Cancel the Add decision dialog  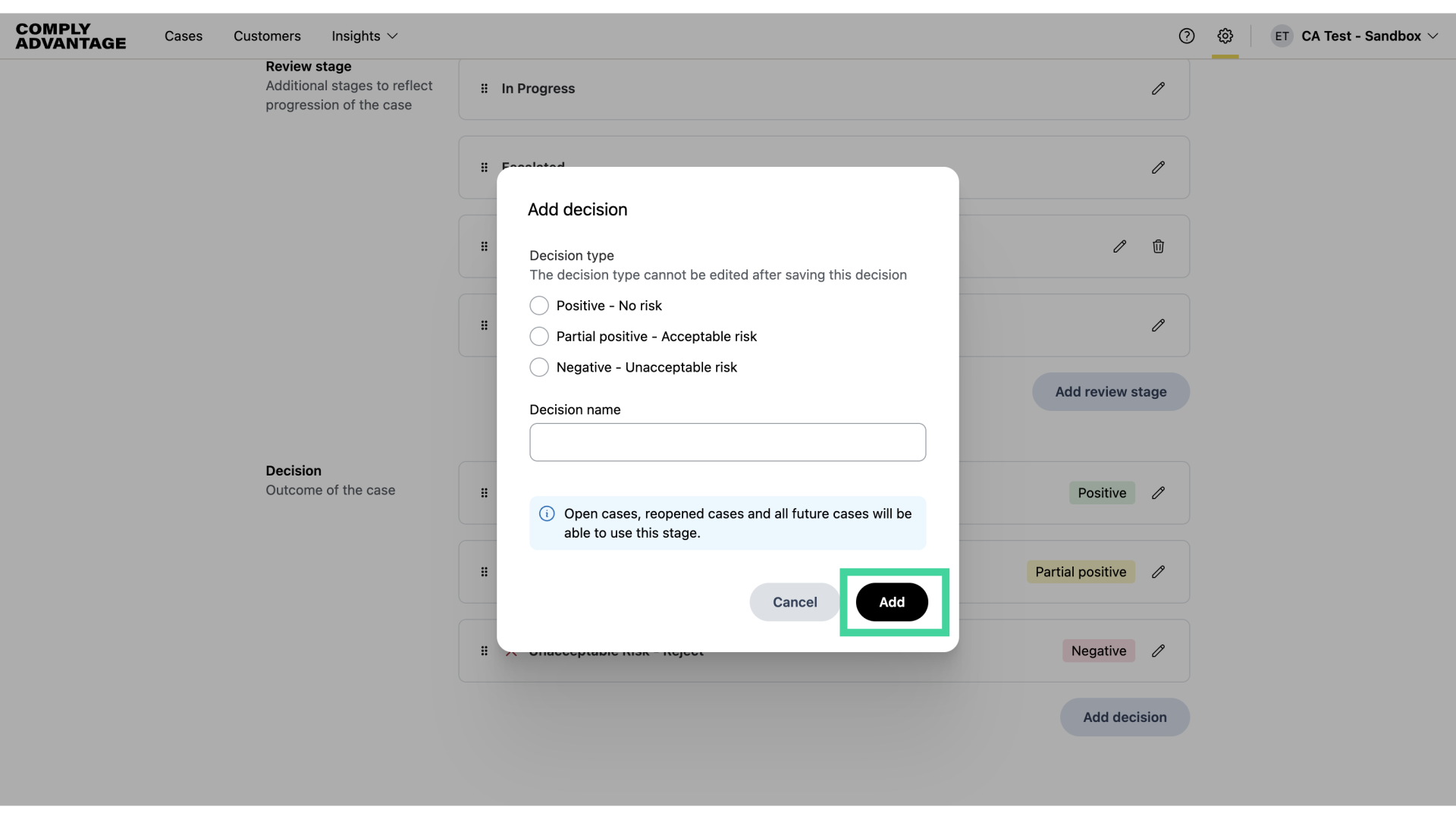793,601
